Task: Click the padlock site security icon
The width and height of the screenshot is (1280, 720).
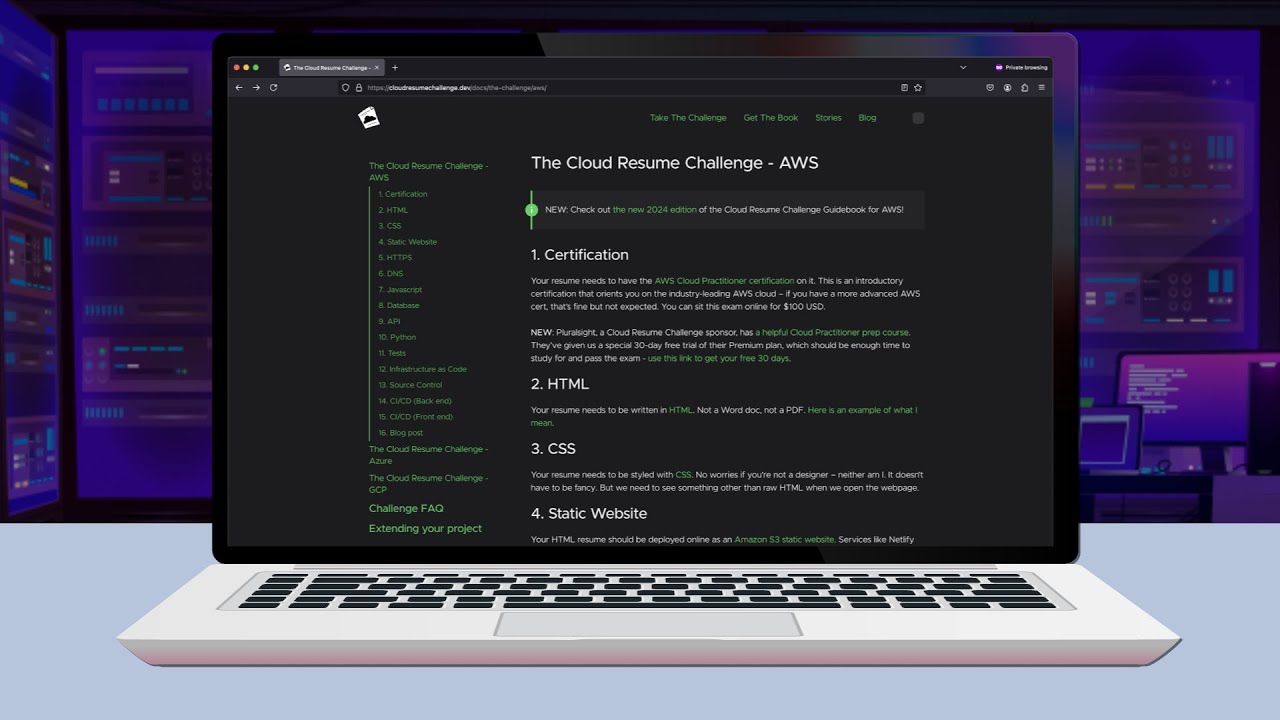Action: [358, 88]
